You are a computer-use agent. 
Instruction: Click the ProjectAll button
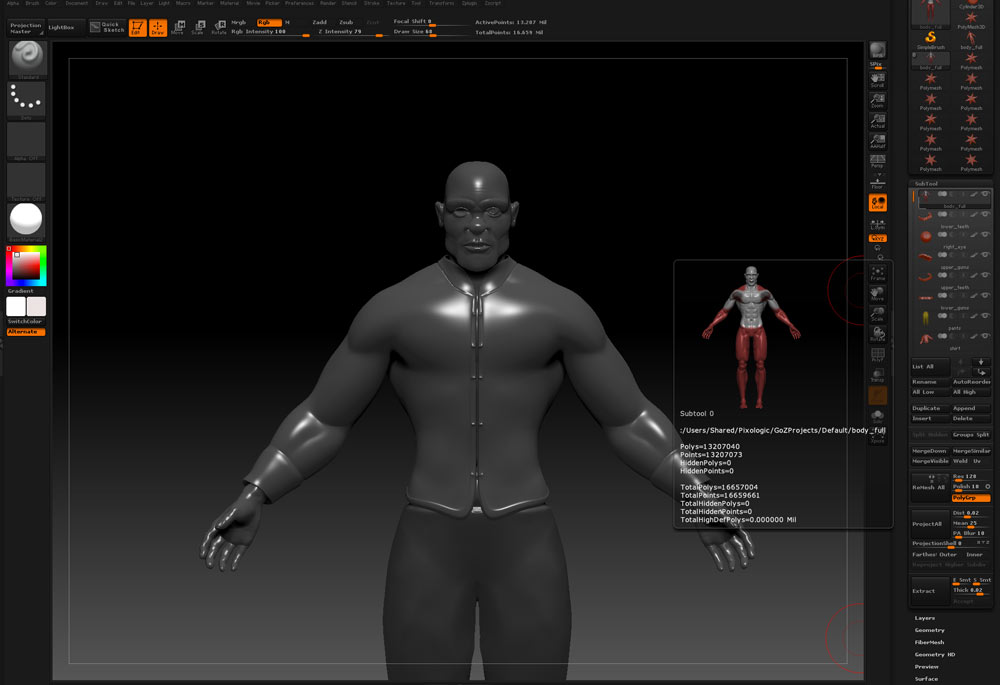coord(930,524)
